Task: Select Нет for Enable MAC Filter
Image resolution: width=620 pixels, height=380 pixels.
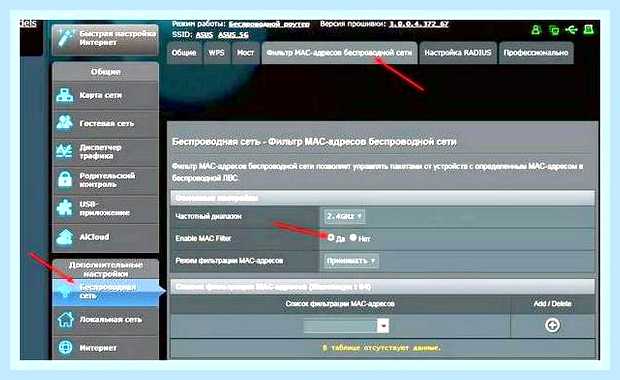Action: (x=353, y=238)
